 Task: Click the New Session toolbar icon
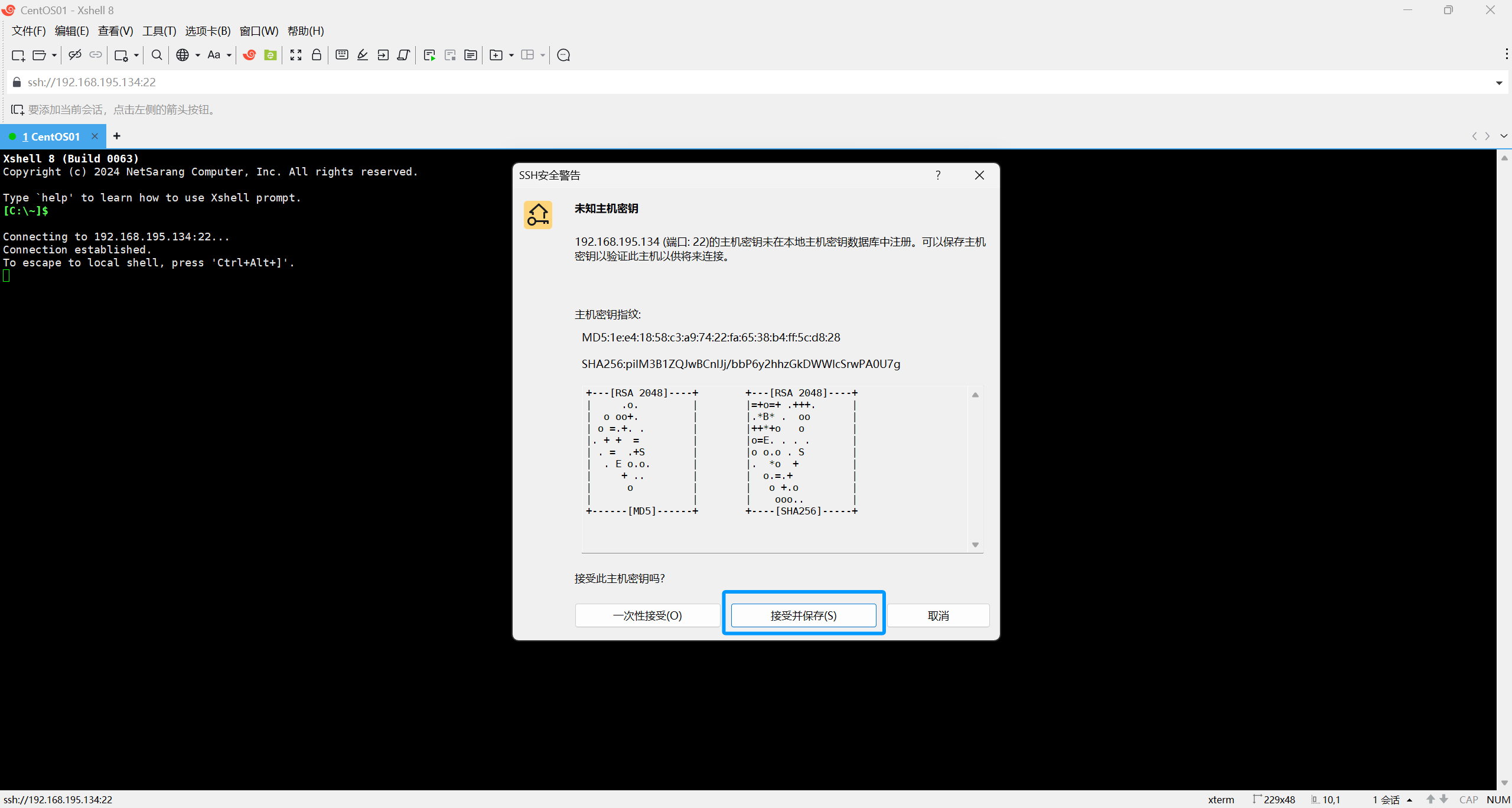[x=18, y=55]
